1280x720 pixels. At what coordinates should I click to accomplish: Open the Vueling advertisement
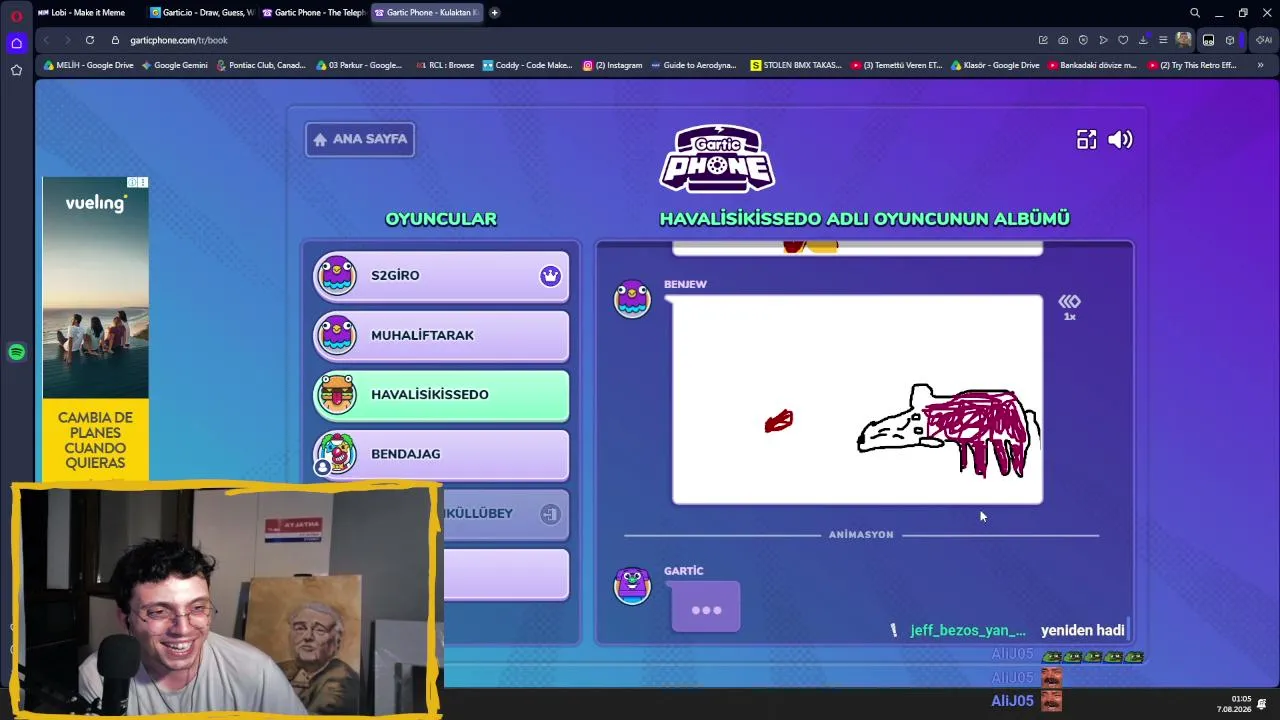coord(95,329)
